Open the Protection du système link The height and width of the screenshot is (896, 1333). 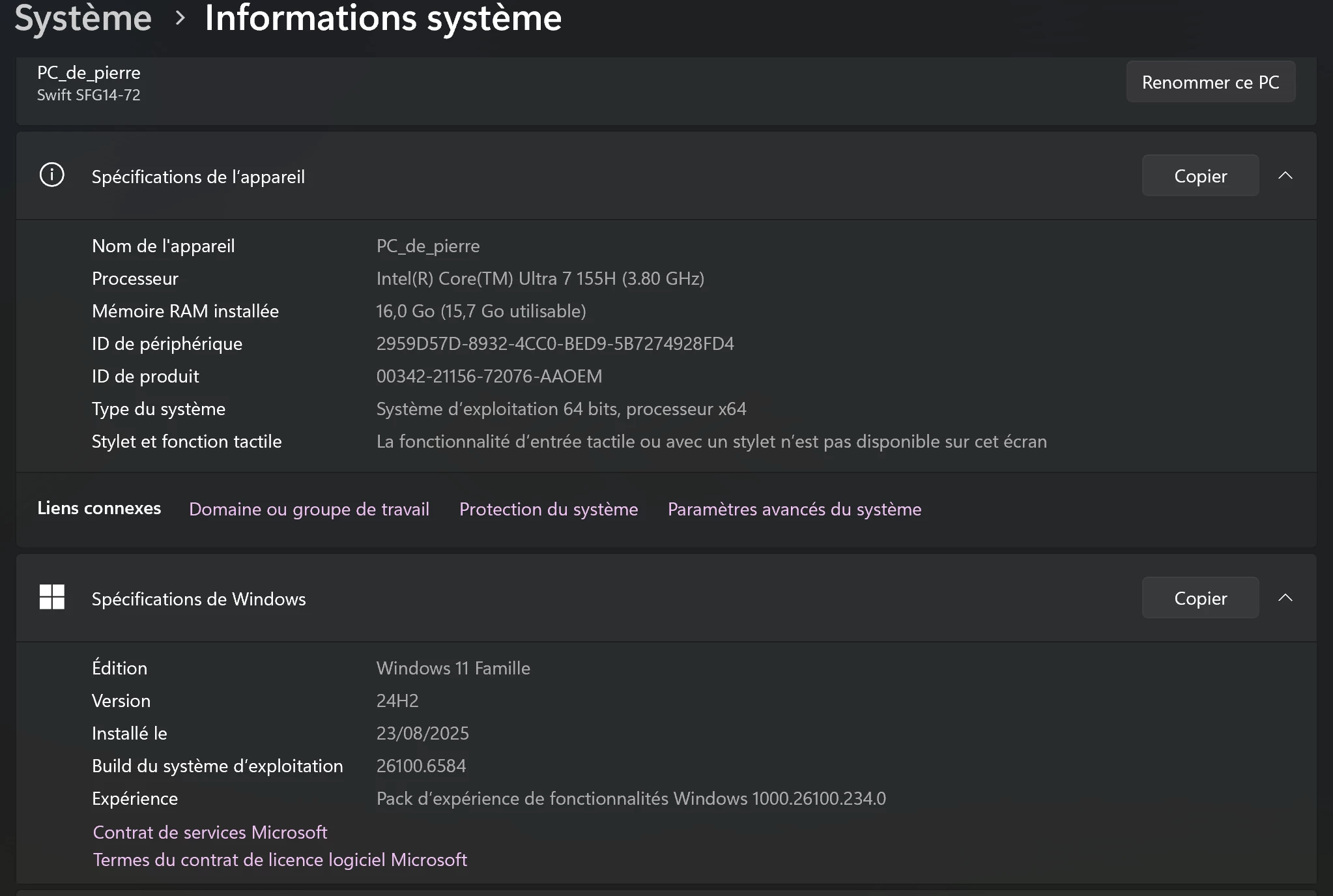pos(549,509)
